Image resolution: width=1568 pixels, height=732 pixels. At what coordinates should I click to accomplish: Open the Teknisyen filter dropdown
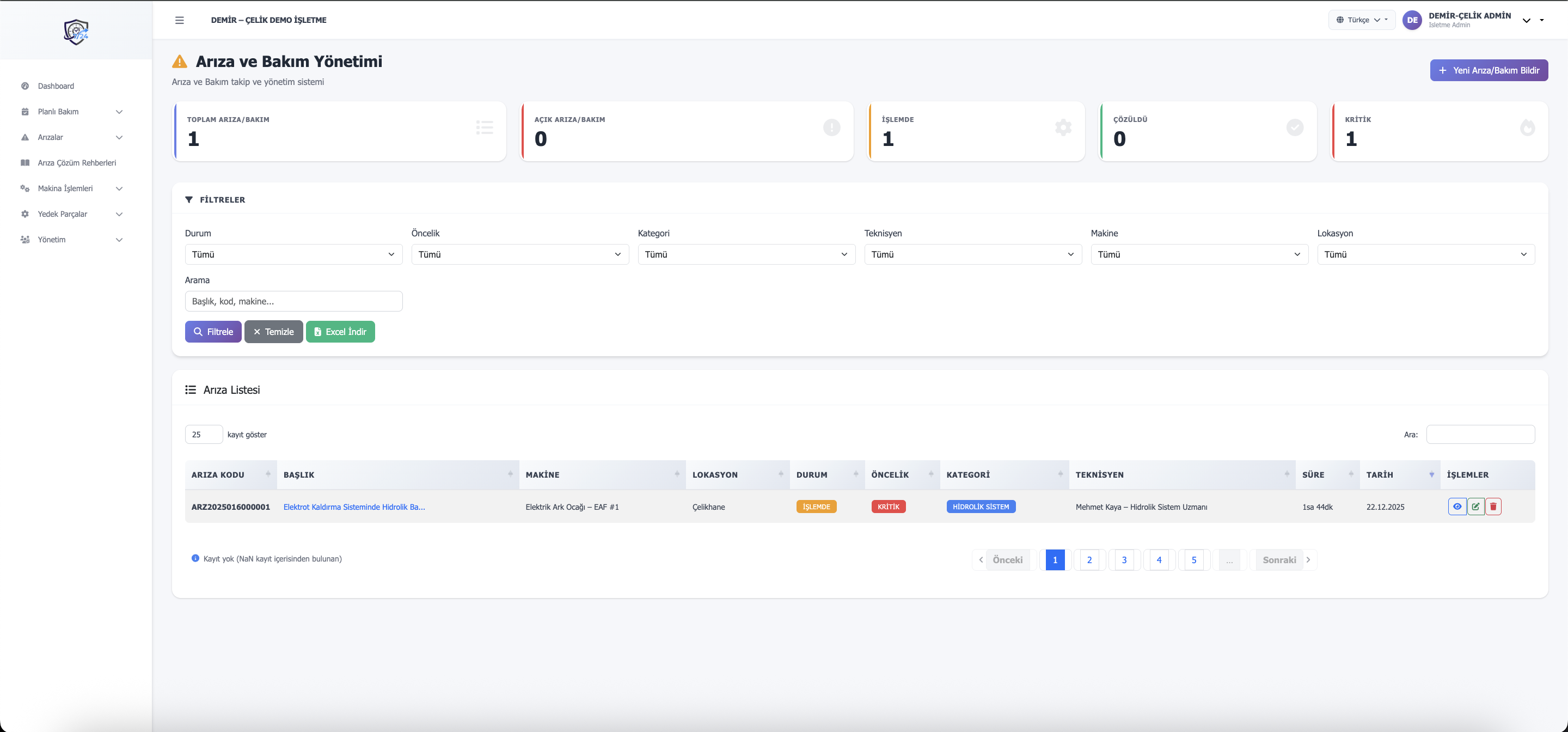click(972, 254)
